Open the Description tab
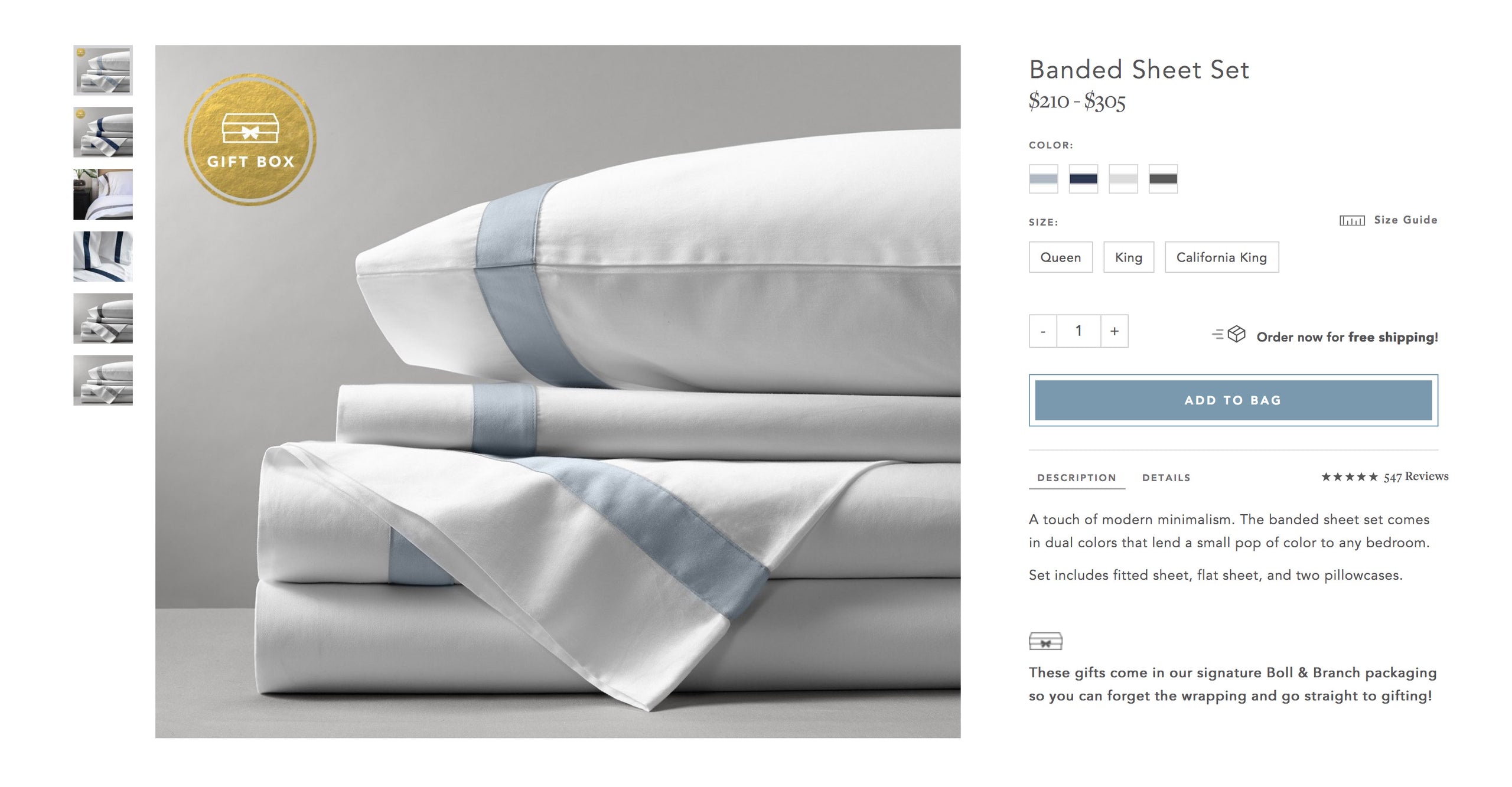1512x787 pixels. pos(1077,478)
